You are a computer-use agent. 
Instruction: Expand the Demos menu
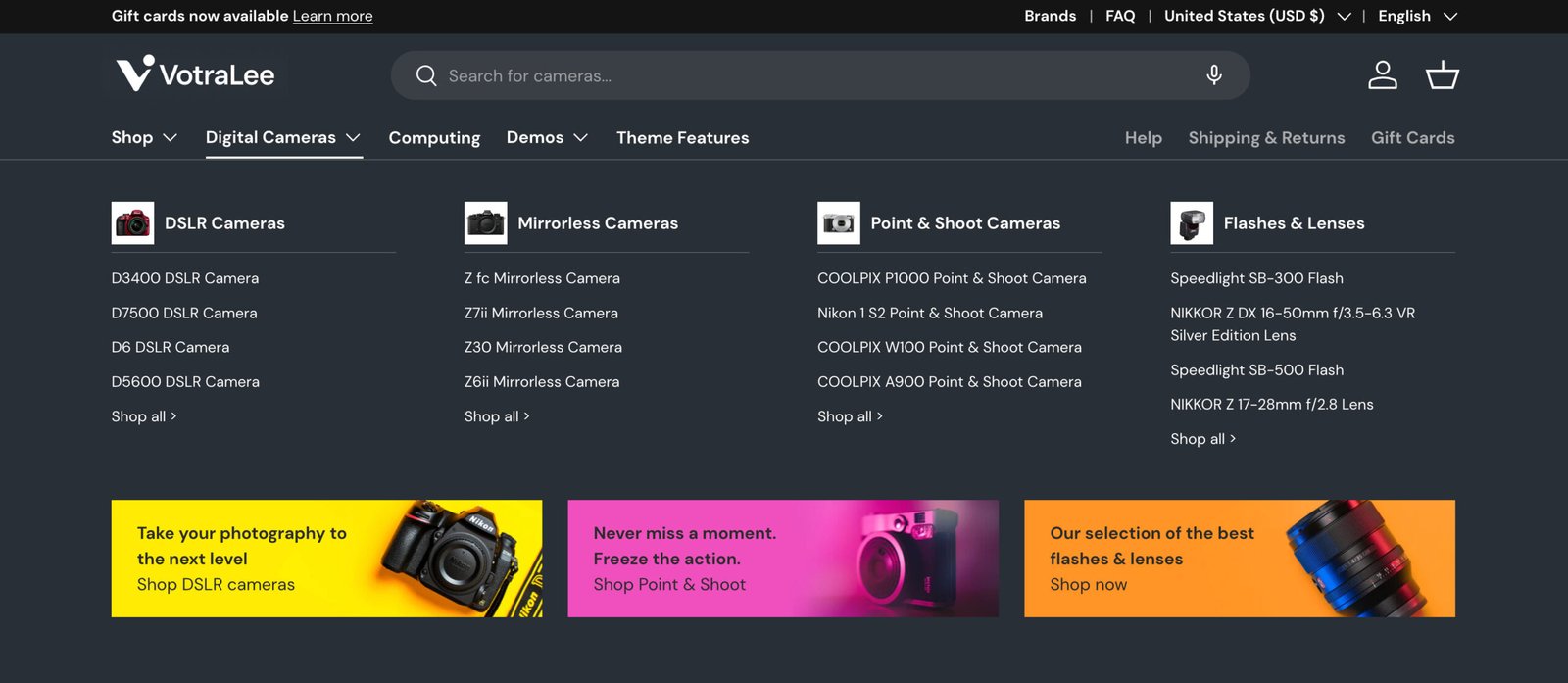click(547, 138)
